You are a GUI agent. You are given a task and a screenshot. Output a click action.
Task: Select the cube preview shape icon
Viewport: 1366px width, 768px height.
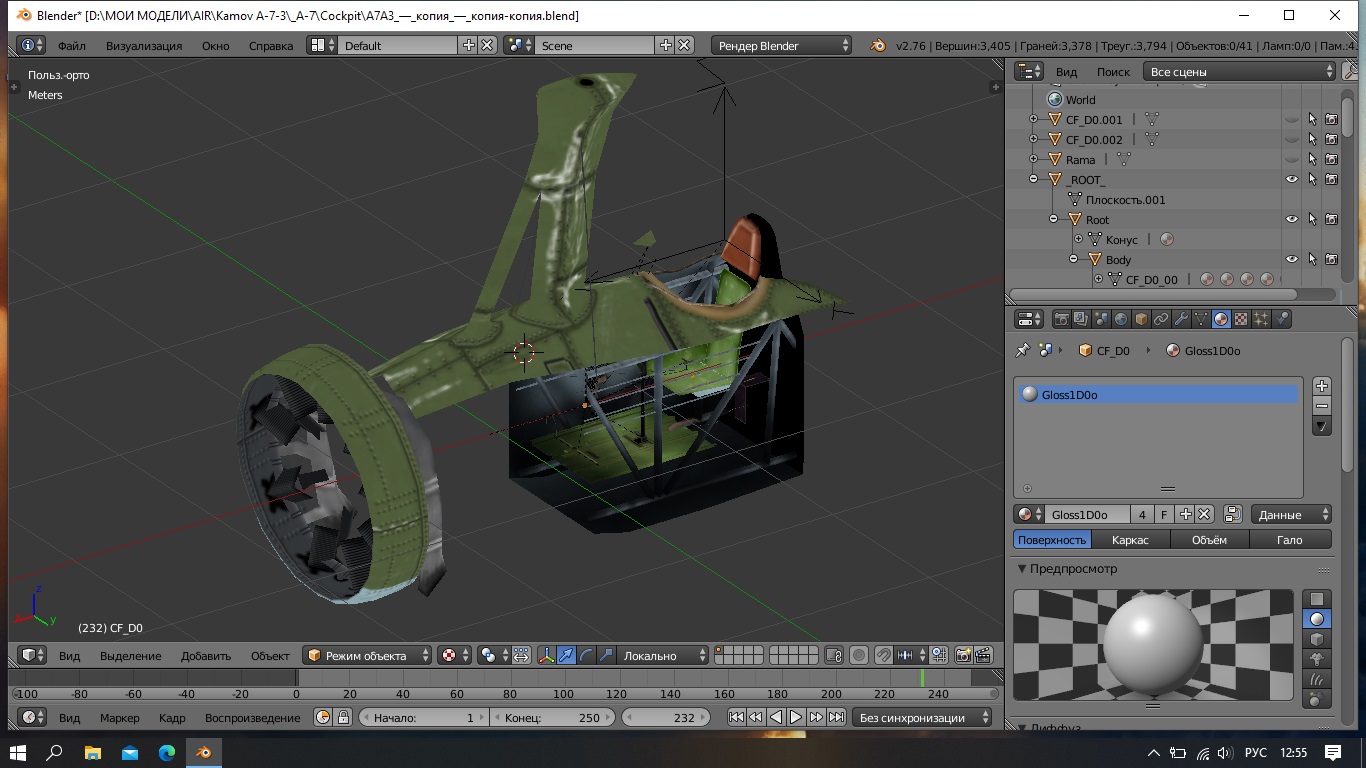pyautogui.click(x=1317, y=639)
